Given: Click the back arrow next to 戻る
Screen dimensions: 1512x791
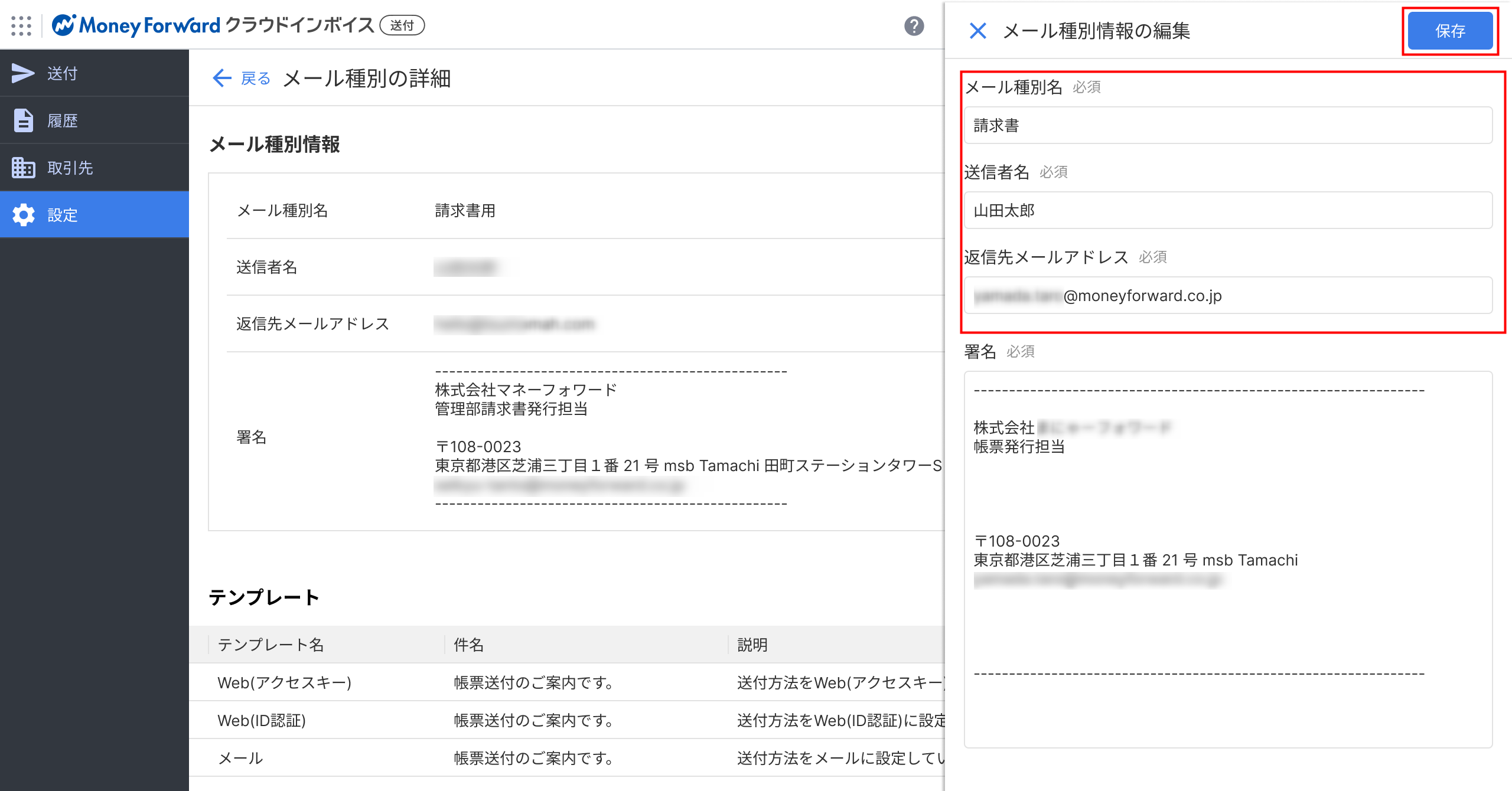Looking at the screenshot, I should pos(221,78).
